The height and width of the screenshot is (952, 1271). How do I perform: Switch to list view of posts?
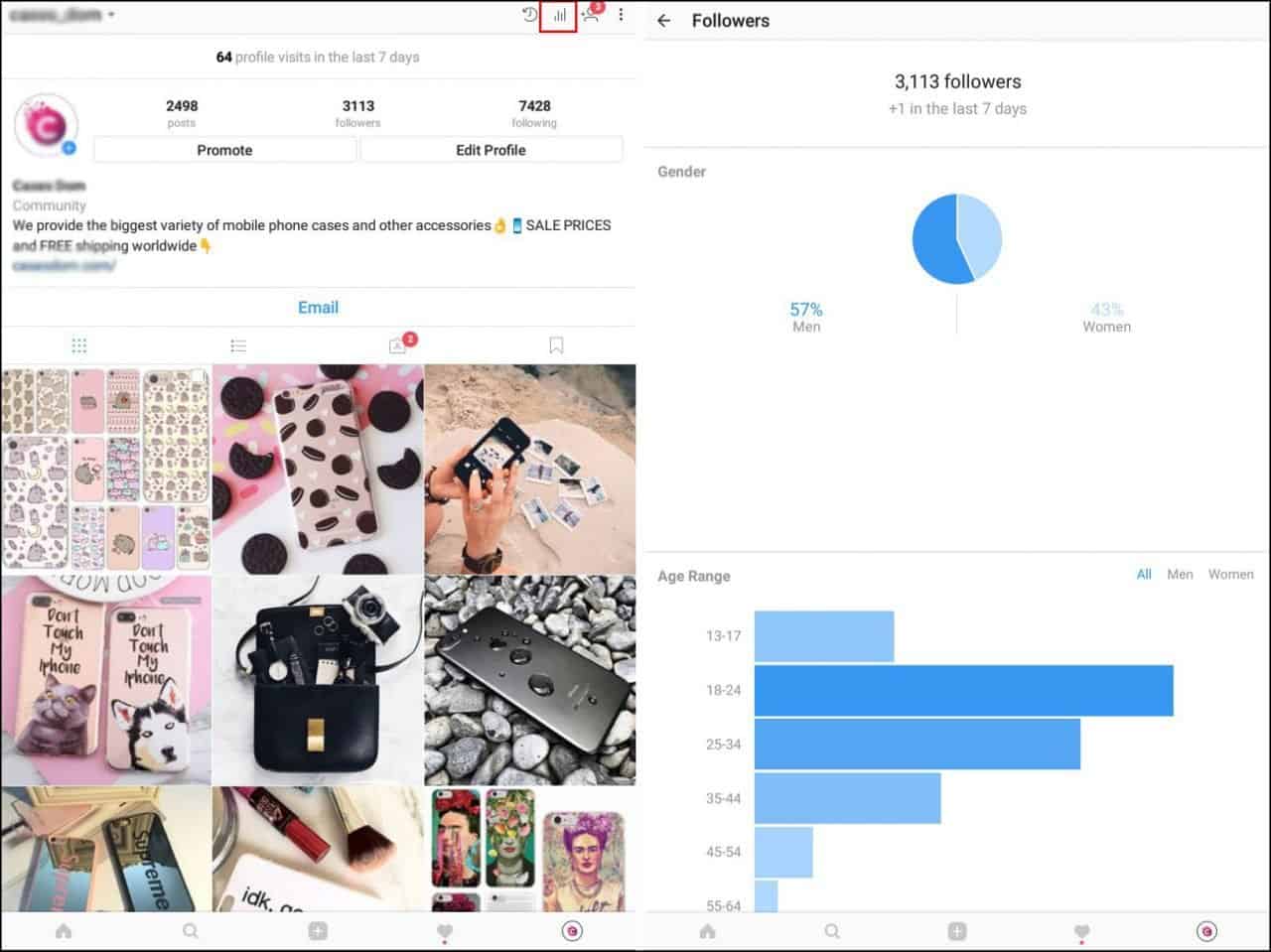[238, 344]
